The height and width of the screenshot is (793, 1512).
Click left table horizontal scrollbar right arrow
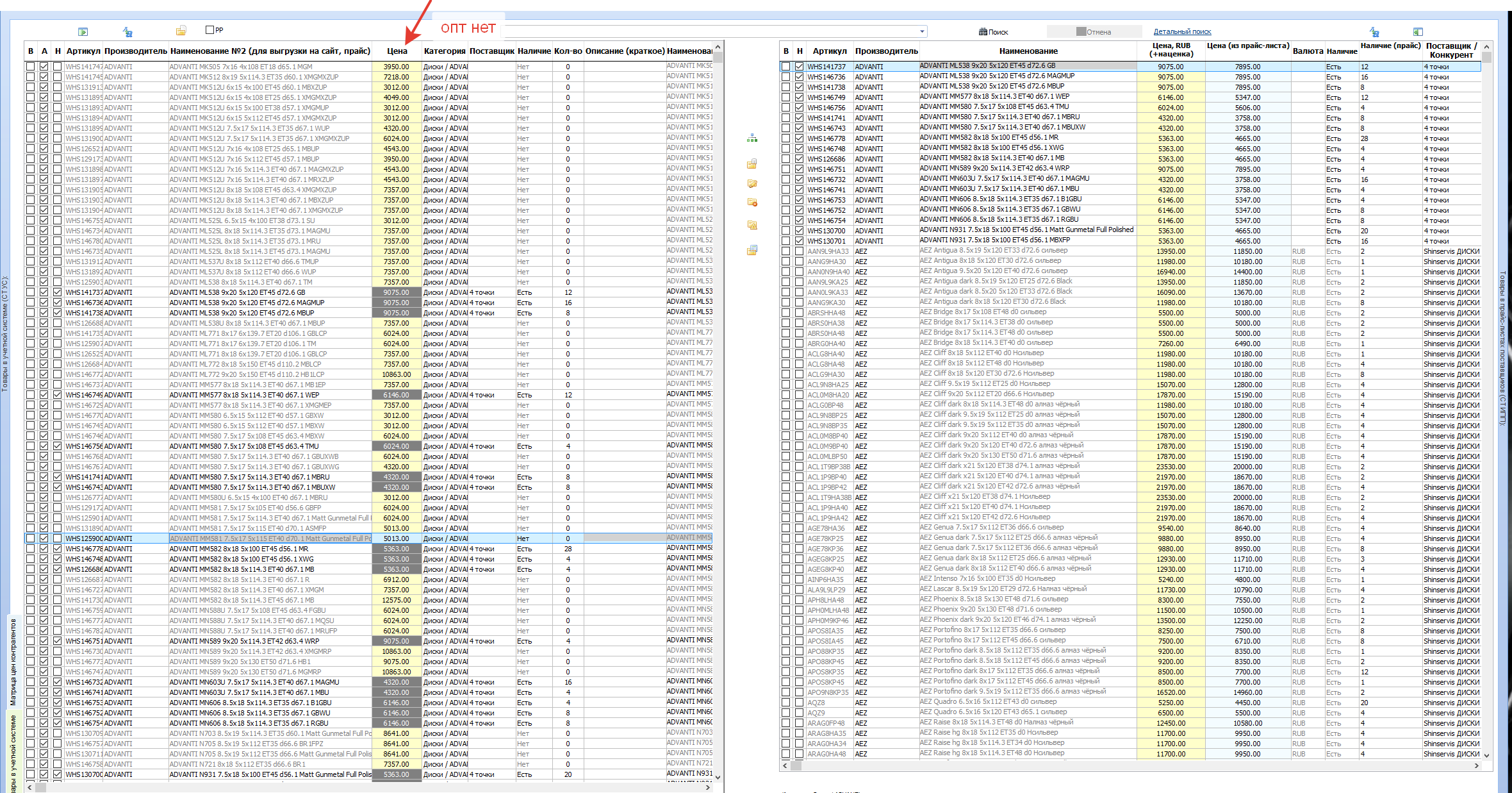(x=709, y=787)
